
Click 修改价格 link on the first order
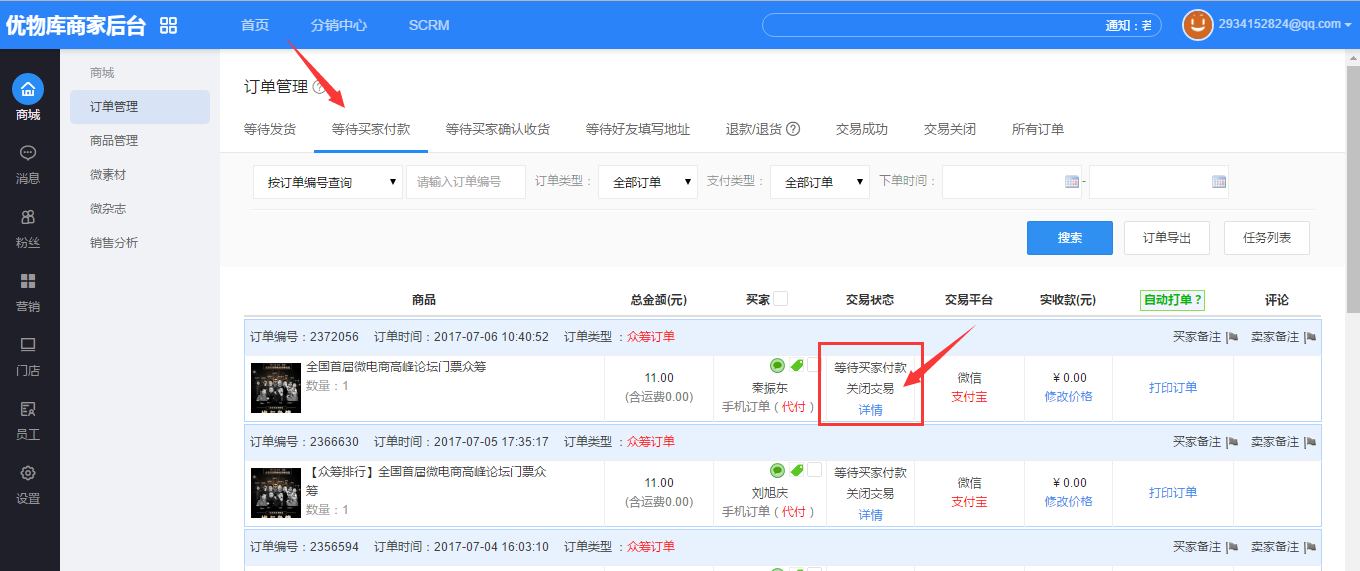[1068, 396]
